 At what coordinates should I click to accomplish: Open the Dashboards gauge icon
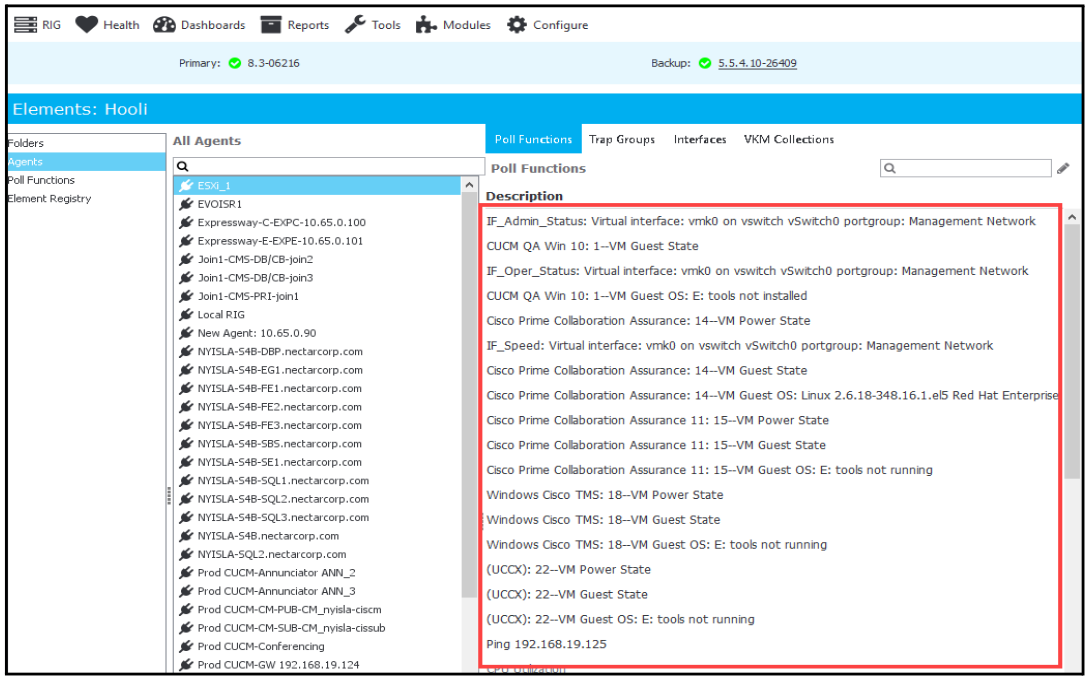pyautogui.click(x=165, y=25)
